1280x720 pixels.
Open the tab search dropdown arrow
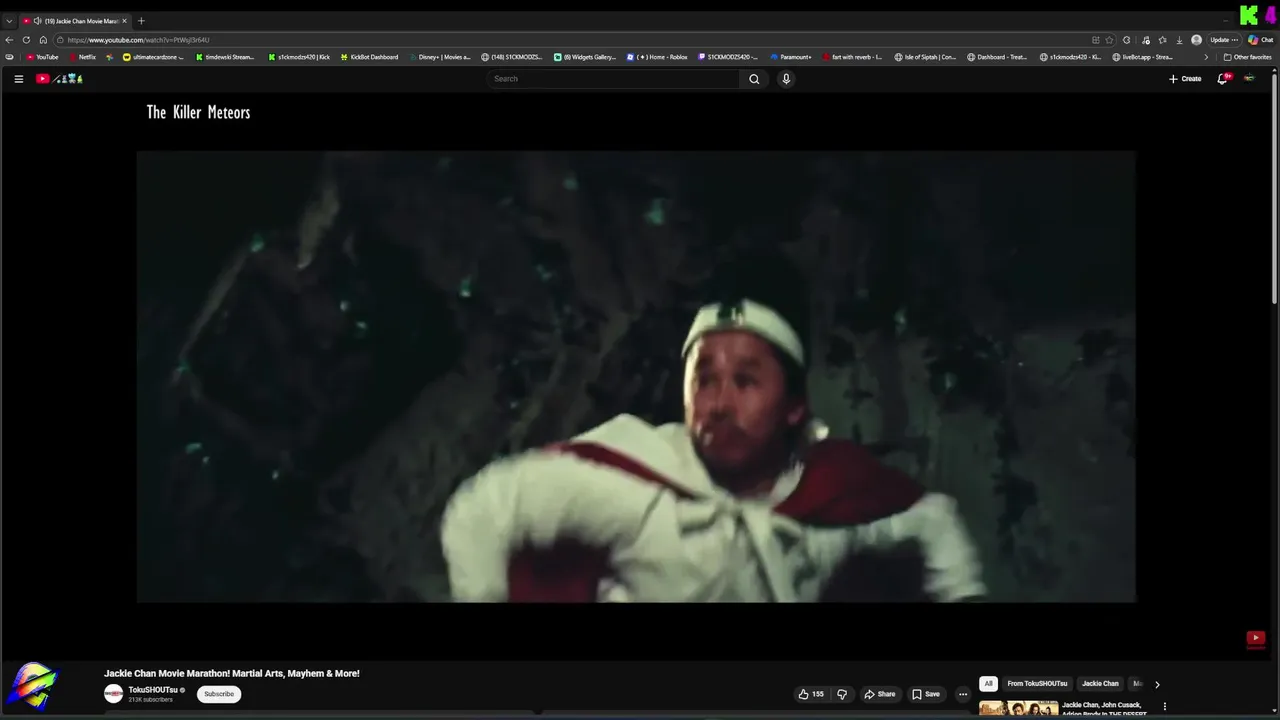tap(9, 21)
